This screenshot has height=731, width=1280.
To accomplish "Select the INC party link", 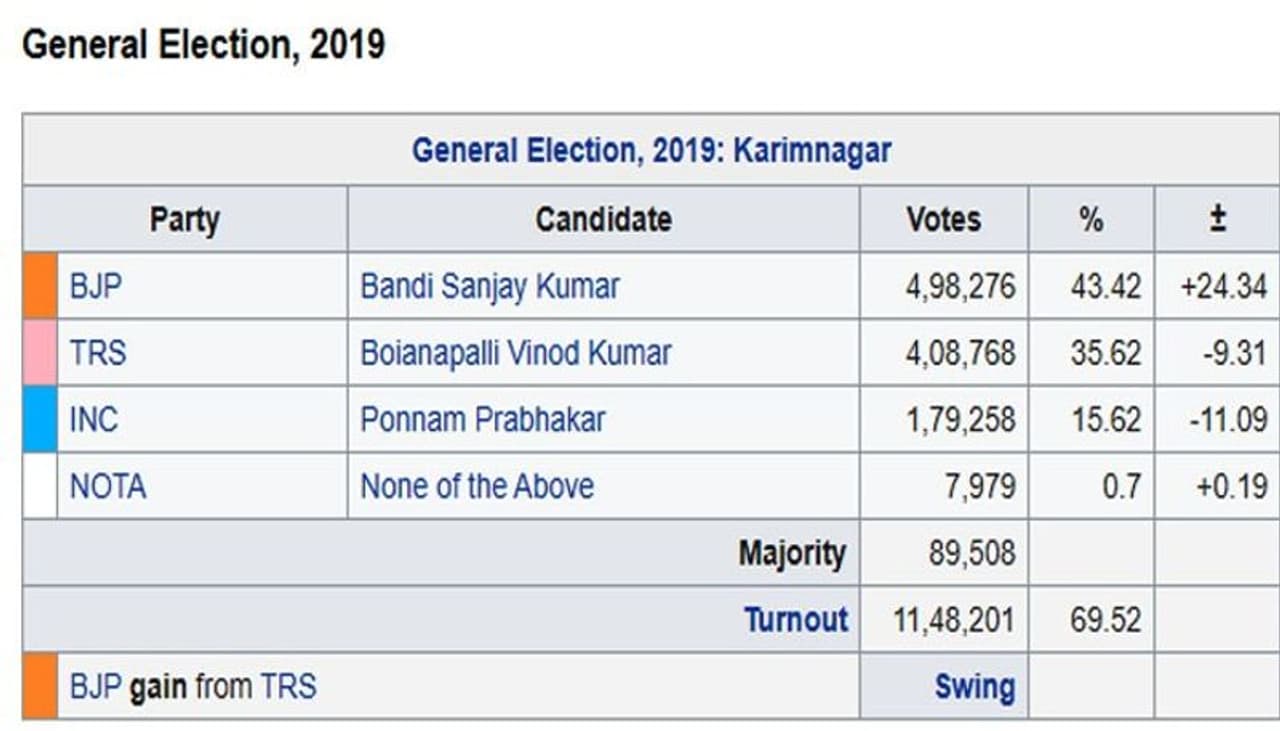I will (94, 419).
